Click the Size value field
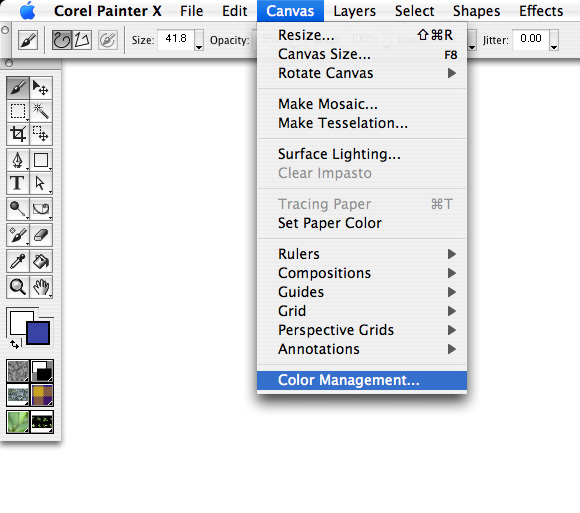Image resolution: width=580 pixels, height=513 pixels. point(176,39)
